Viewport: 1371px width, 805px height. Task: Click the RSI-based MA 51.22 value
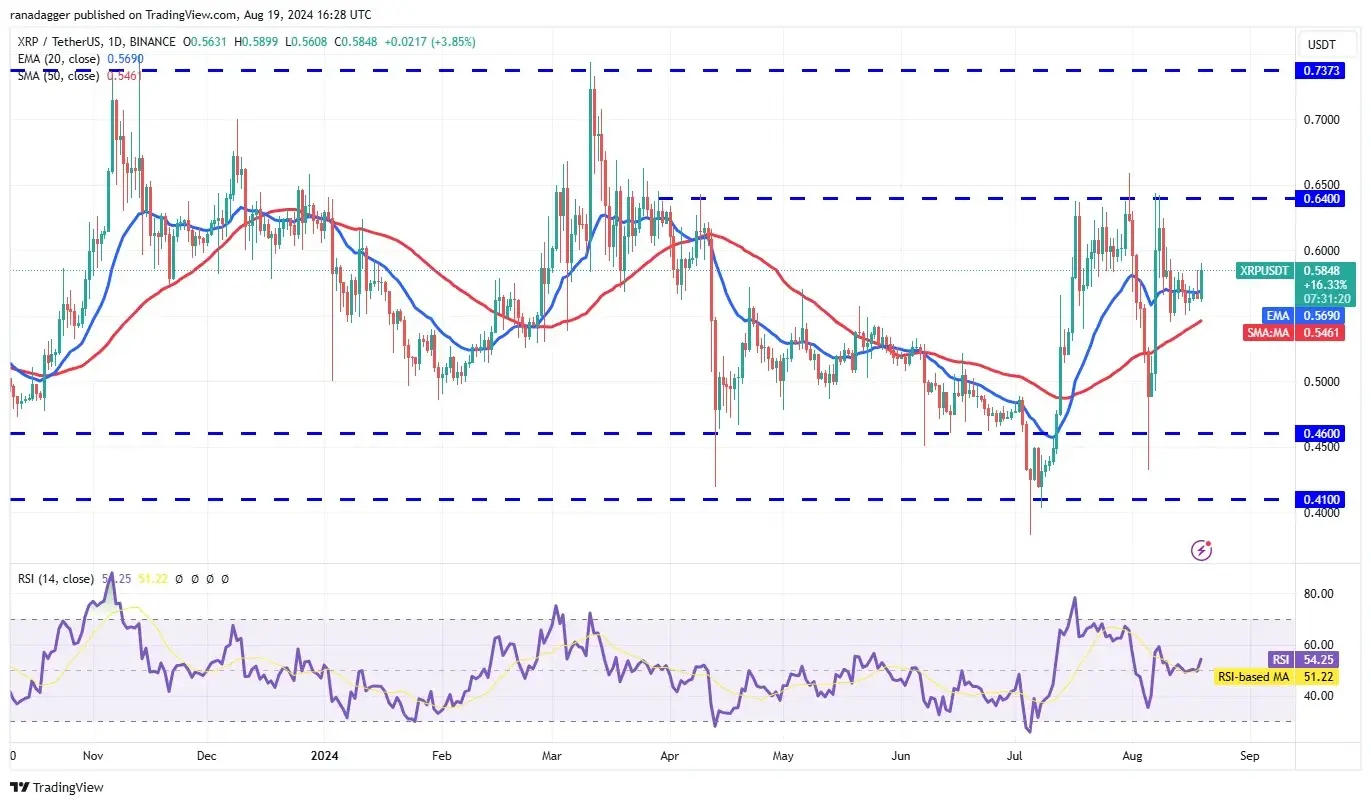click(1318, 677)
